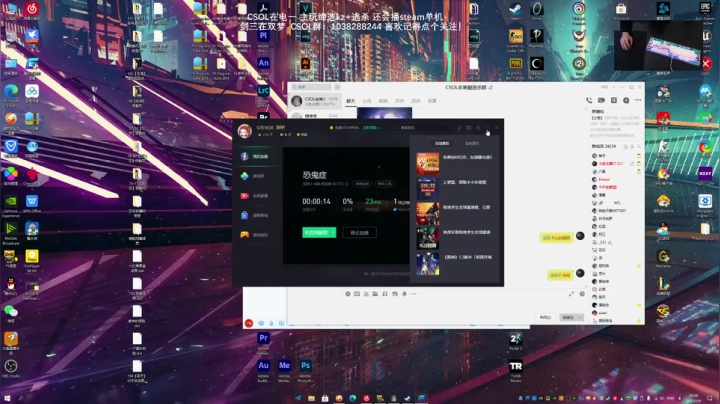Open Microsoft Edge desktop shortcut
Viewport: 720px width, 404px height.
(x=11, y=95)
